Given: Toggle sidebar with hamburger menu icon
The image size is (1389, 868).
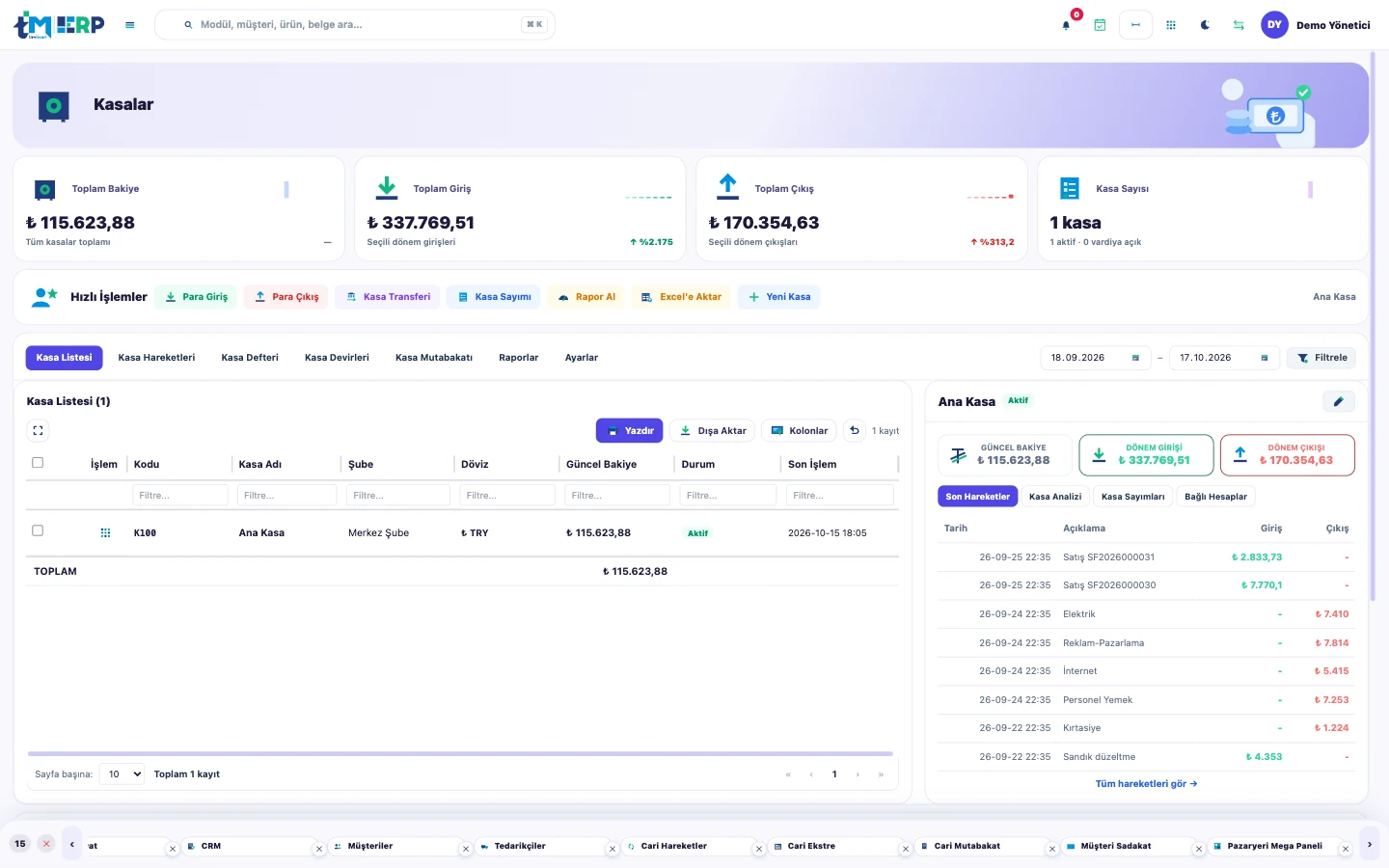Looking at the screenshot, I should pos(130,25).
